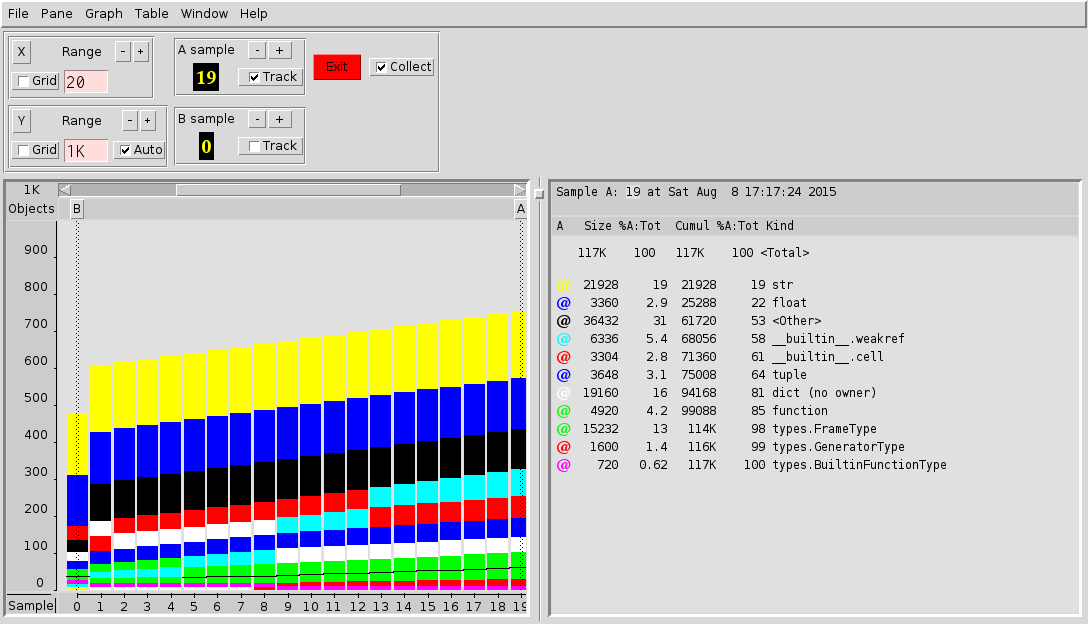This screenshot has height=624, width=1088.
Task: Click the X range field showing 20
Action: (x=86, y=82)
